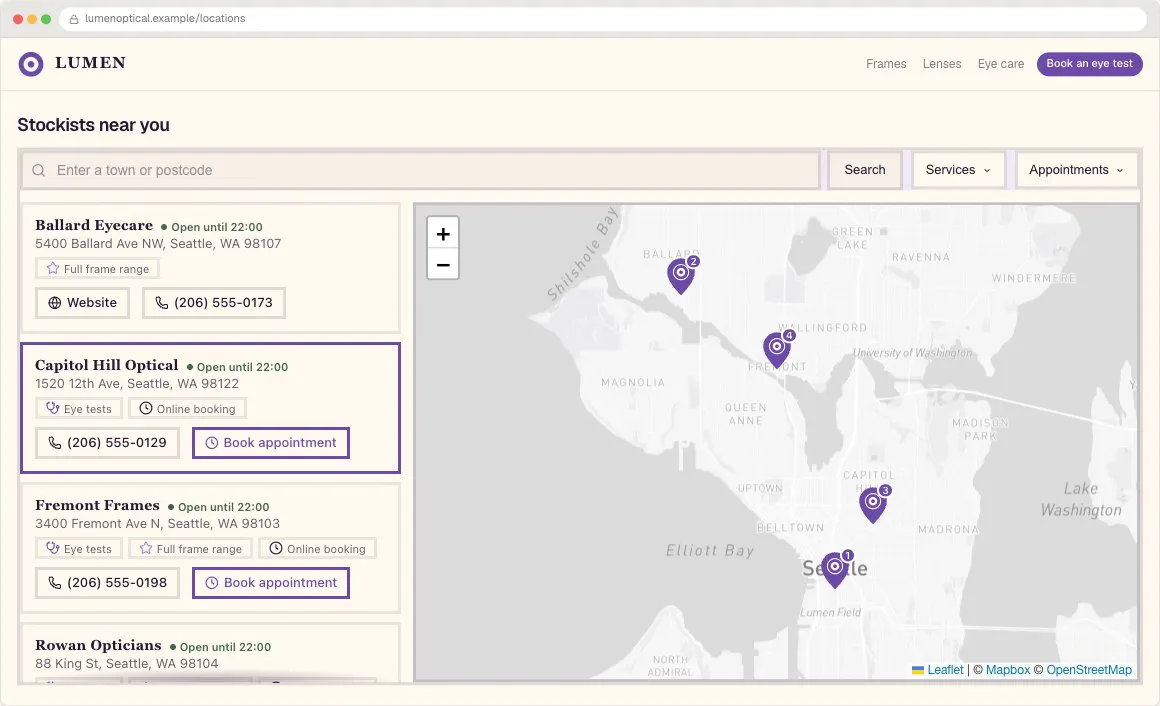Viewport: 1160px width, 706px height.
Task: Open the Lenses nav item
Action: click(942, 64)
